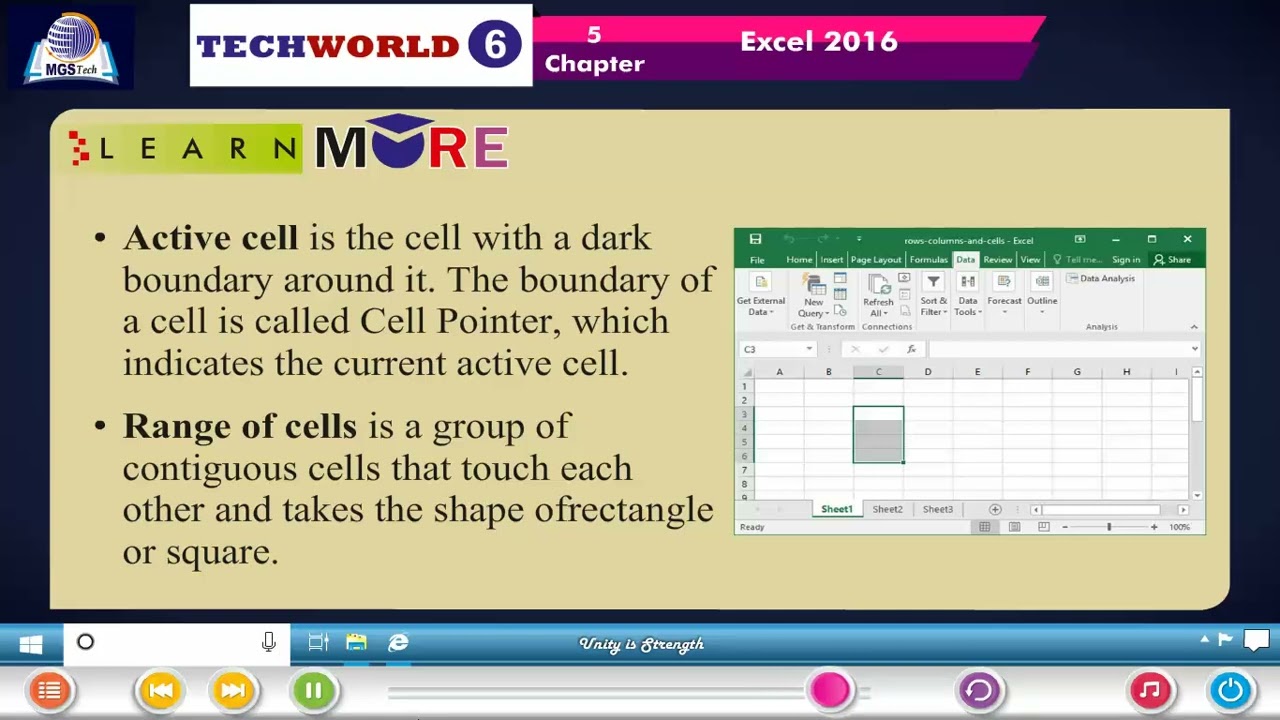The height and width of the screenshot is (720, 1280).
Task: Replay lesson with purple reload button
Action: 978,690
